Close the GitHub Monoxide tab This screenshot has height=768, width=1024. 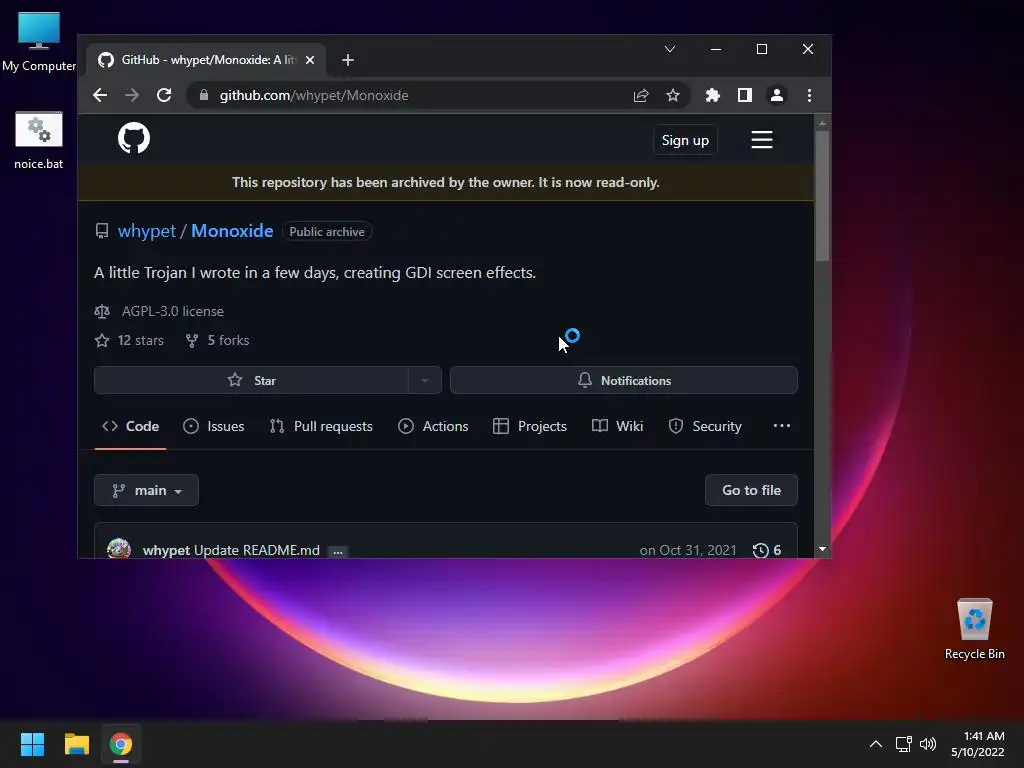(310, 60)
